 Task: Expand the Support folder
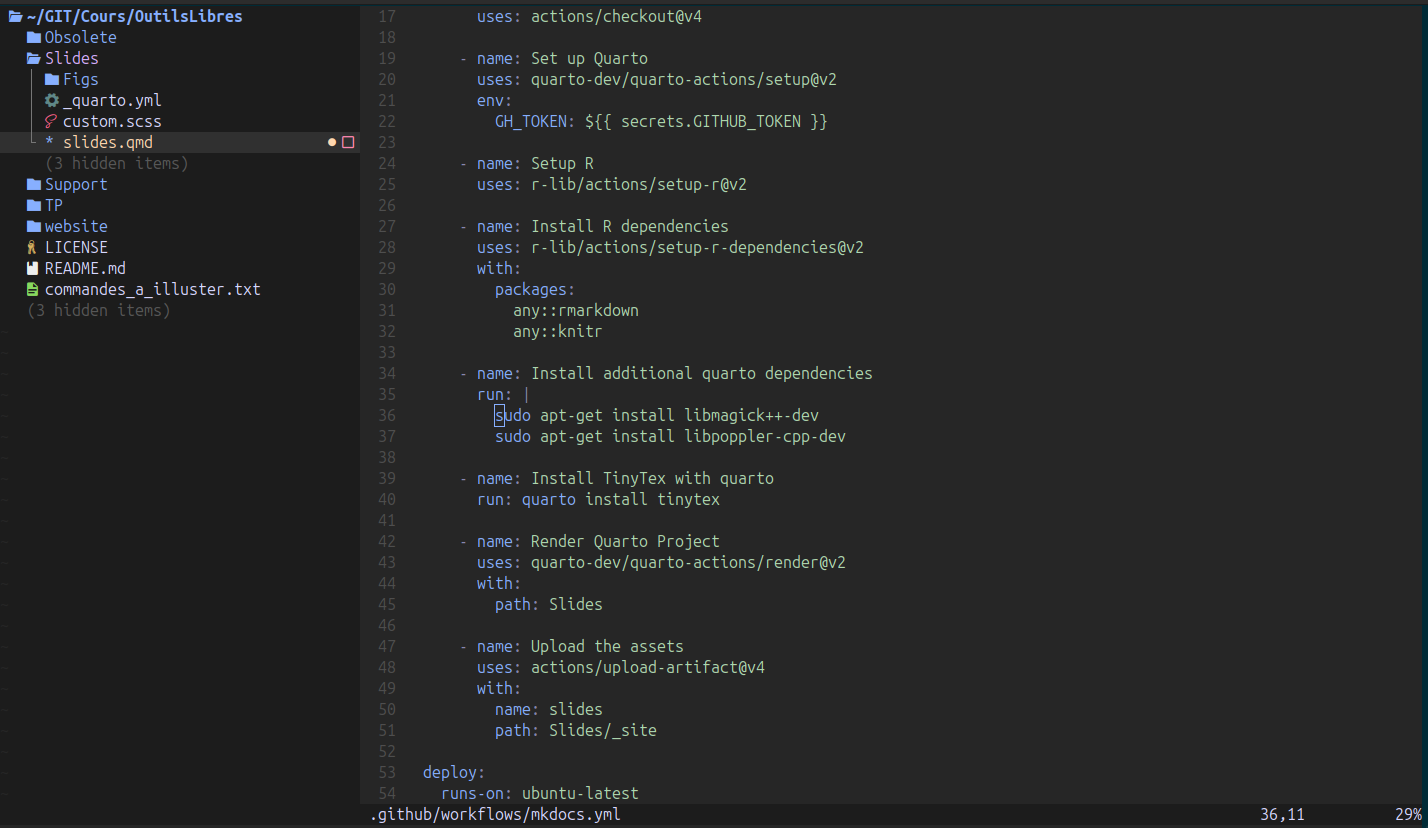(x=75, y=185)
